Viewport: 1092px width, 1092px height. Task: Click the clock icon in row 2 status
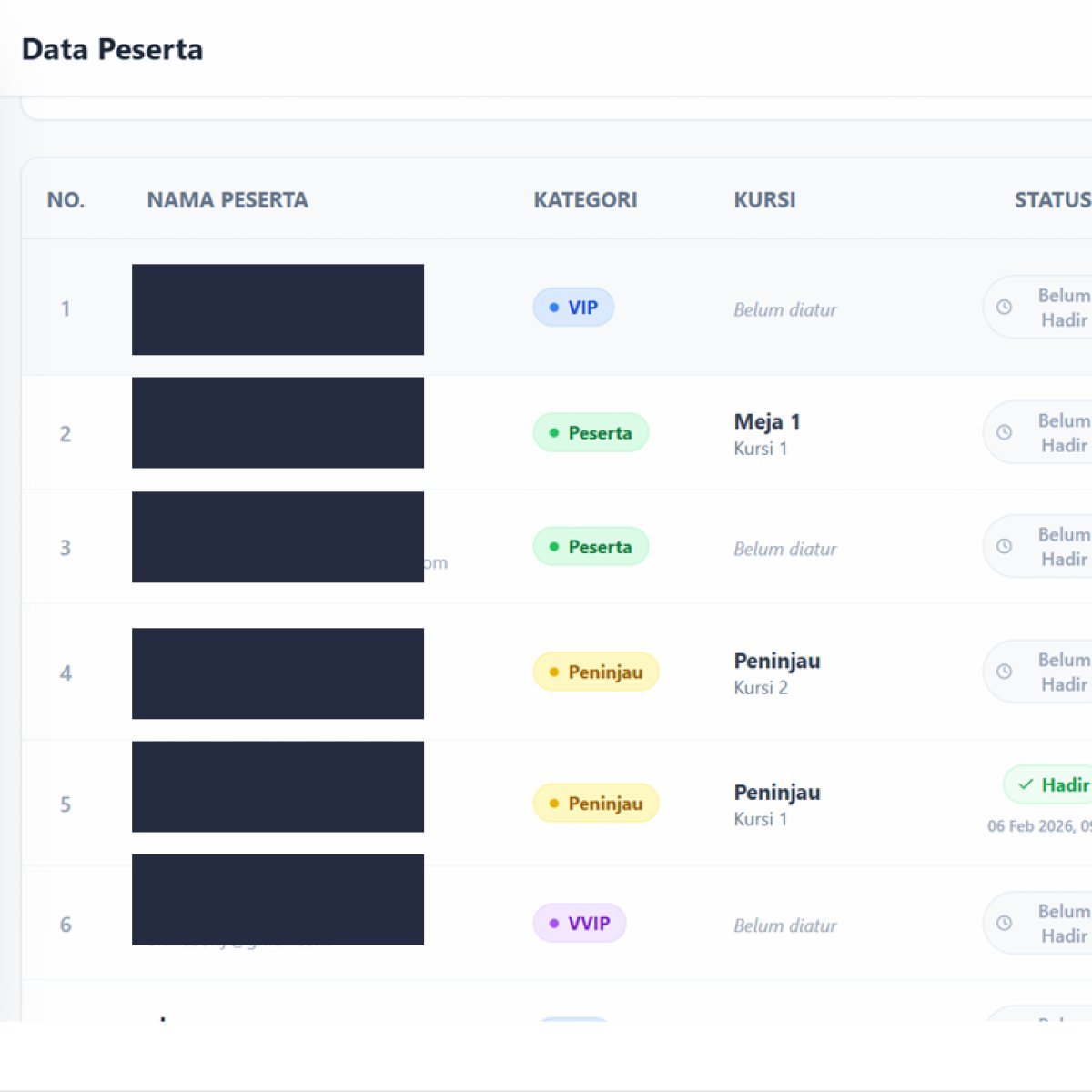[x=1004, y=432]
